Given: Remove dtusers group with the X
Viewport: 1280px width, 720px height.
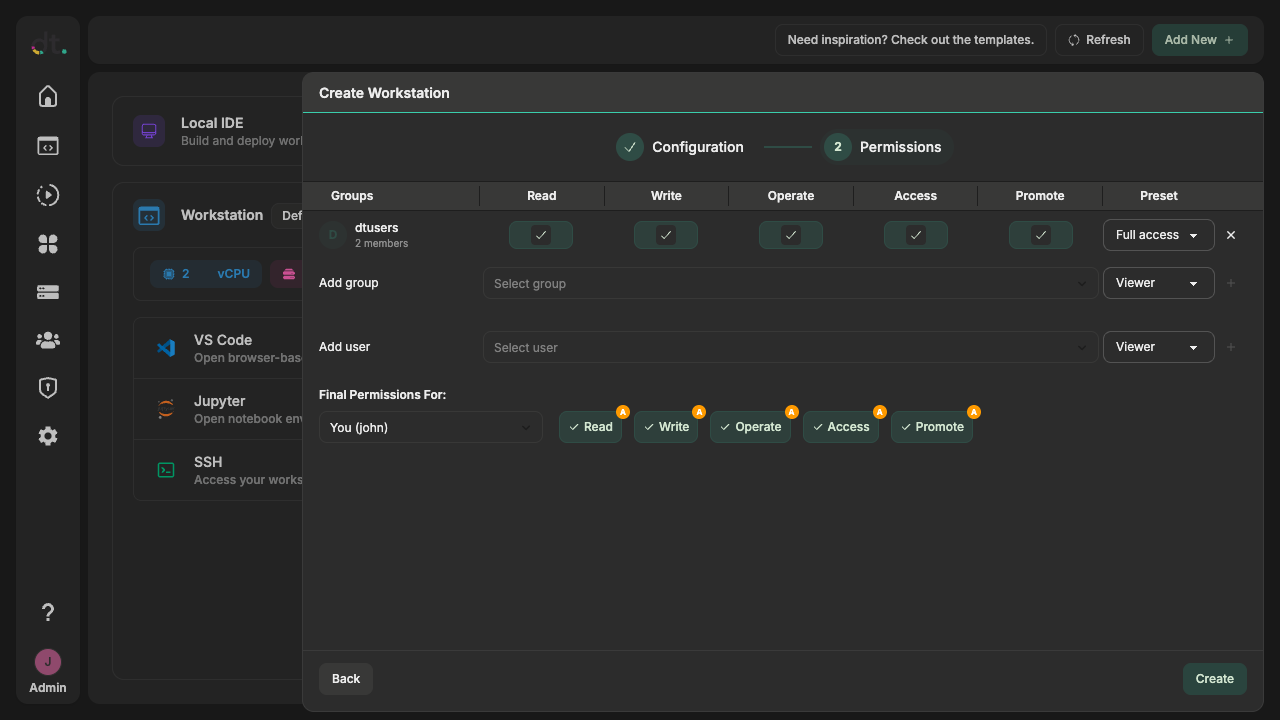Looking at the screenshot, I should point(1231,235).
